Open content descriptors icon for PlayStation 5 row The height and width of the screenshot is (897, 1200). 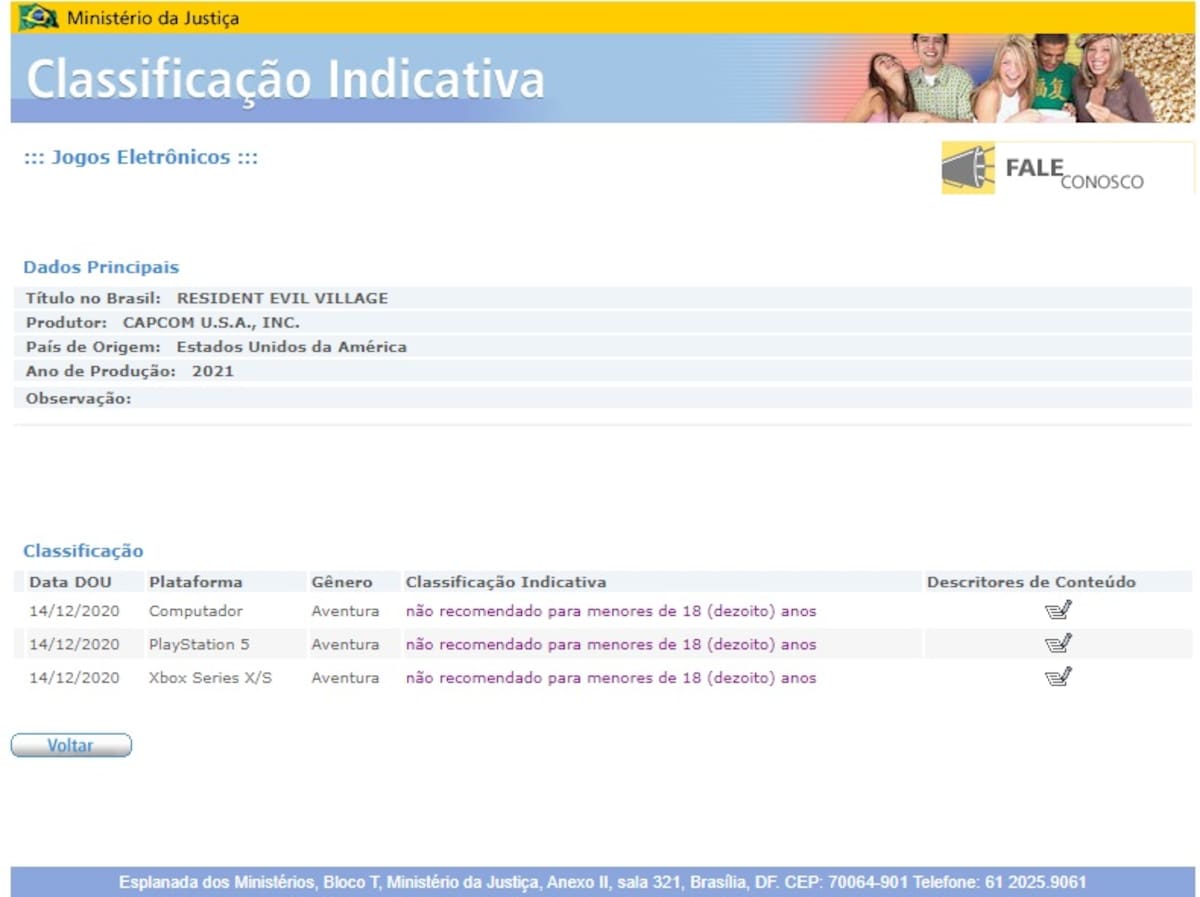click(x=1058, y=643)
